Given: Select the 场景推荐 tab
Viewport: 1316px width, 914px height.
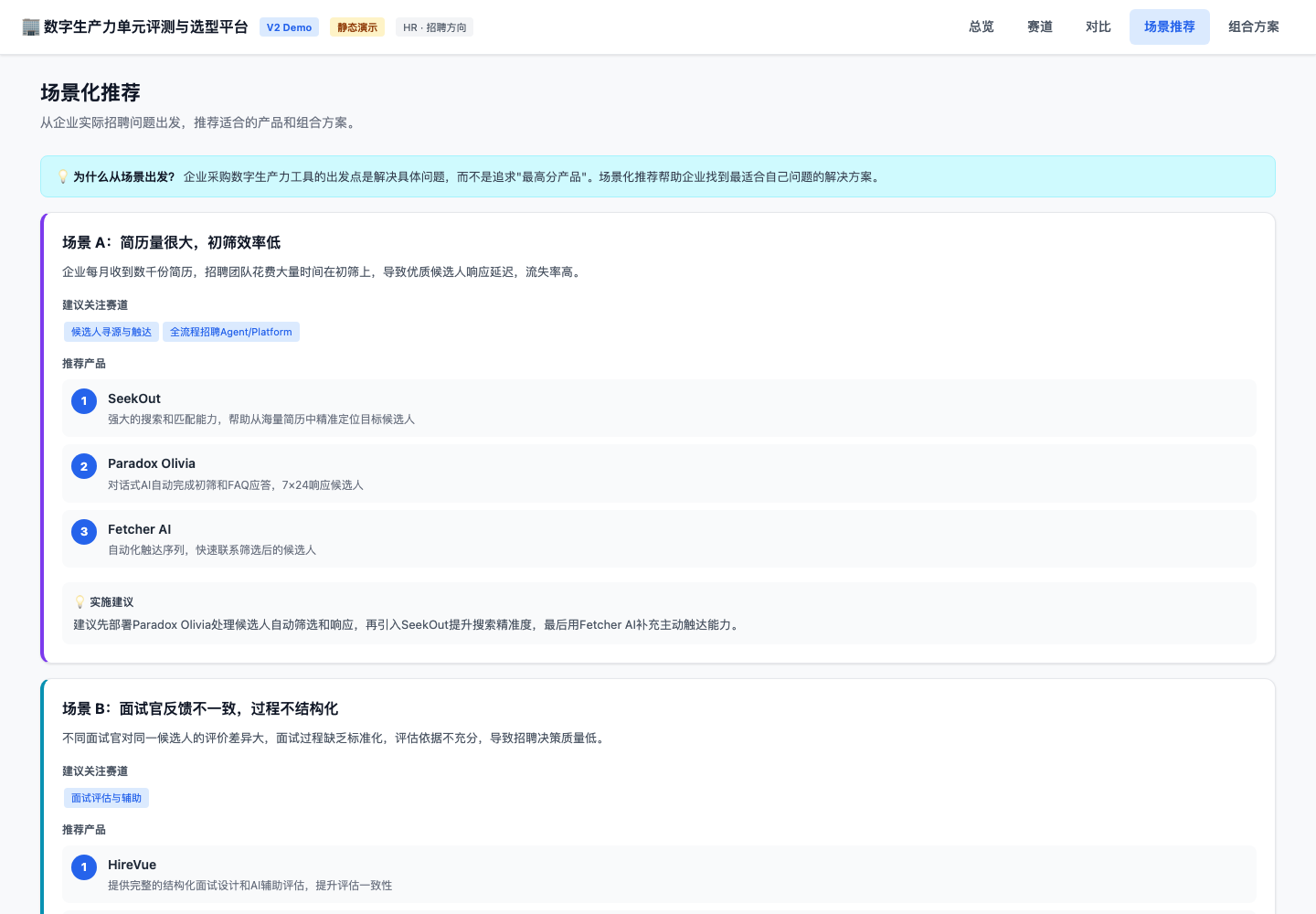Looking at the screenshot, I should pyautogui.click(x=1170, y=27).
